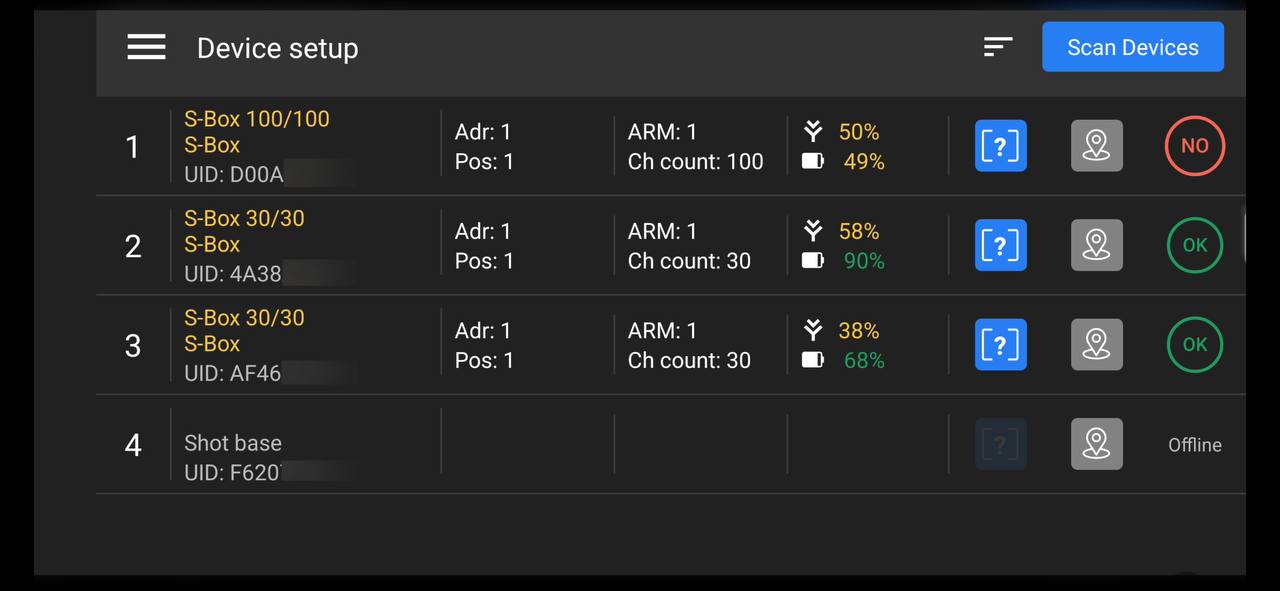Image resolution: width=1280 pixels, height=591 pixels.
Task: Identify device 3 with blue [?] icon
Action: (x=1000, y=345)
